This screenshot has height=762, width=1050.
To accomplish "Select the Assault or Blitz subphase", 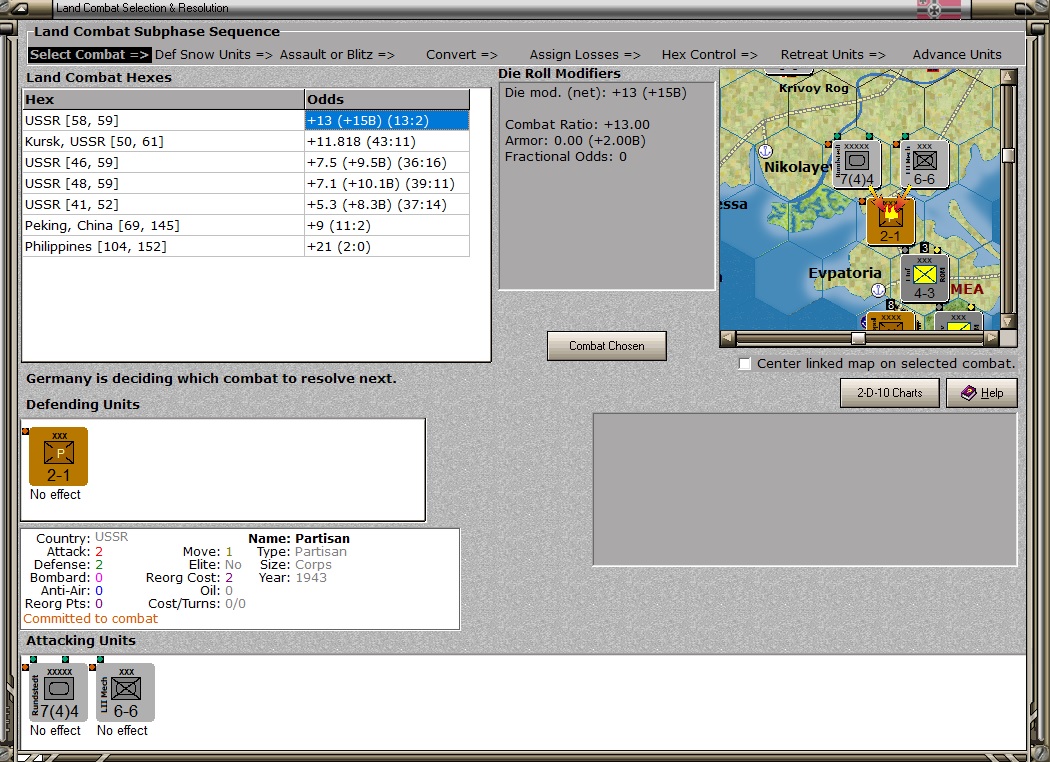I will coord(337,55).
